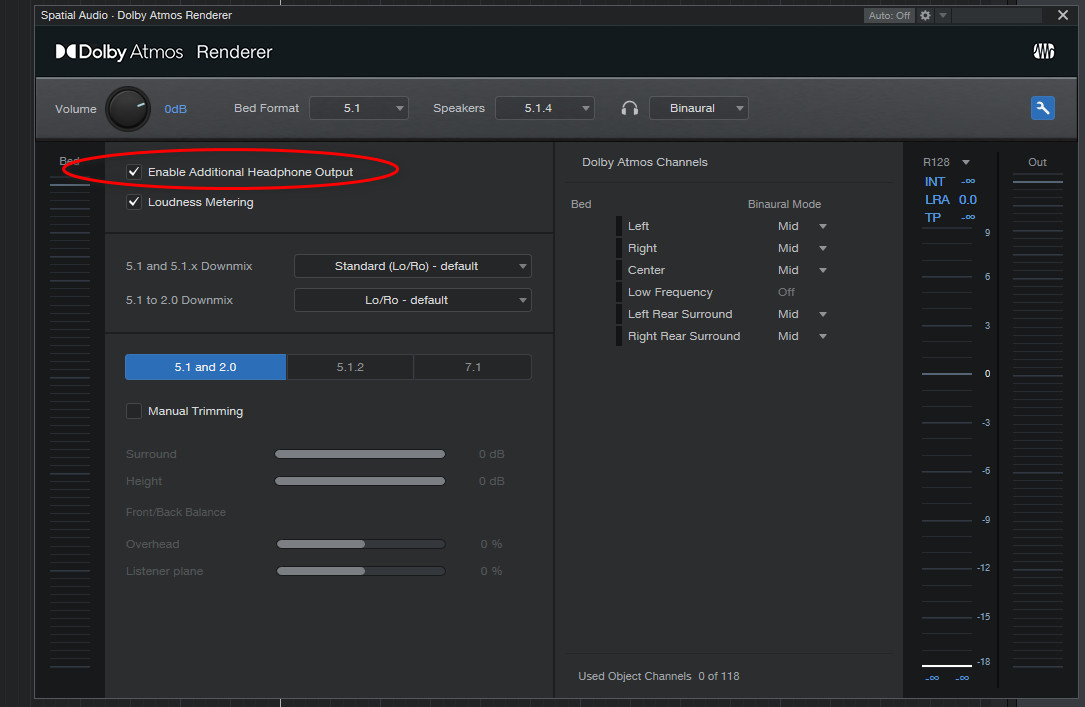Click the TP true peak readout

949,217
